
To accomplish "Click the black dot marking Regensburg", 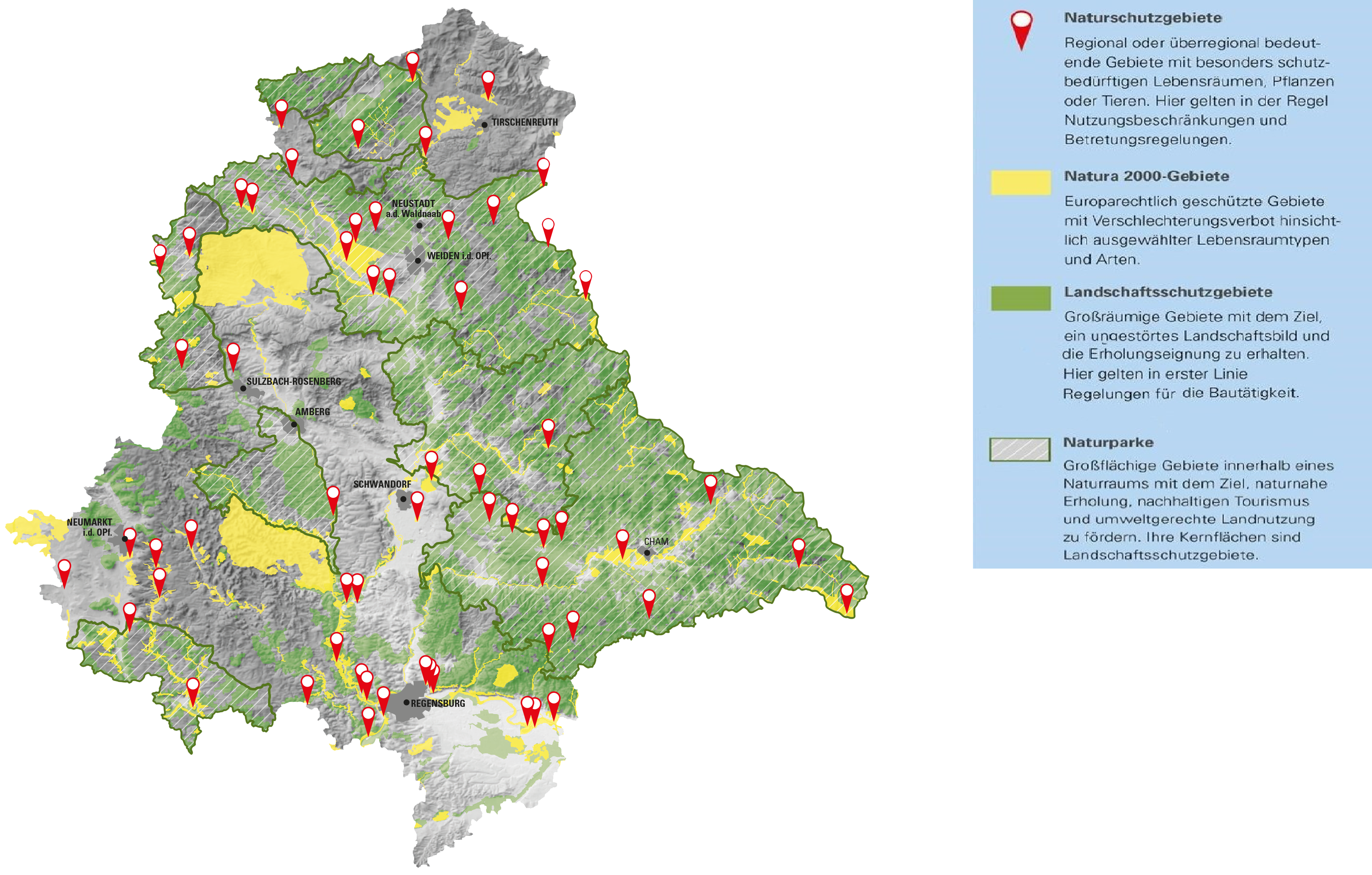I will (406, 702).
